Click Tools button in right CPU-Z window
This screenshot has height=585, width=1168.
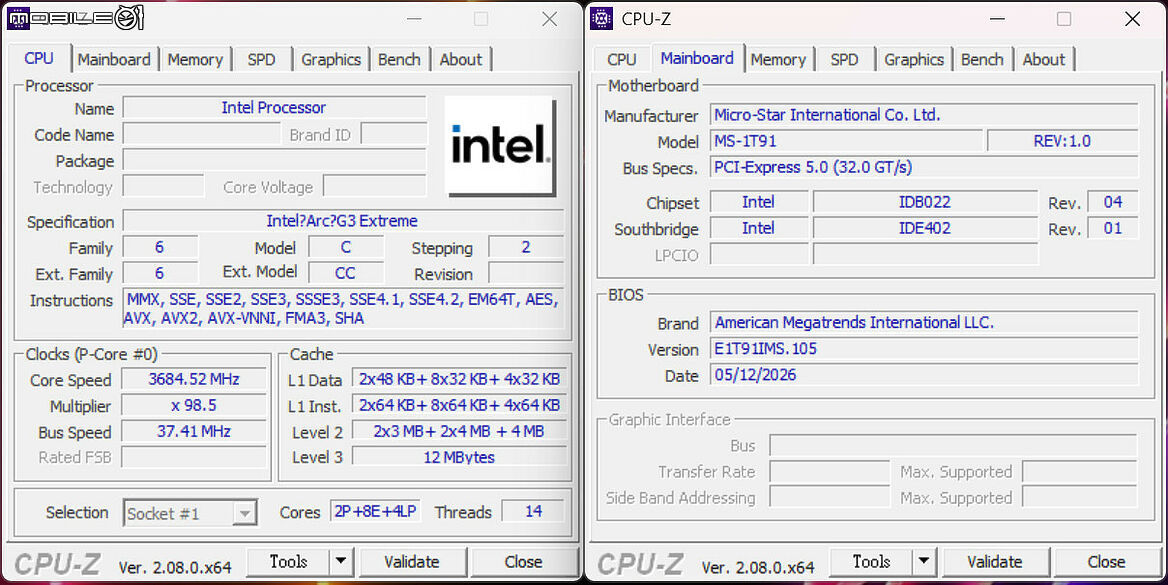click(872, 561)
